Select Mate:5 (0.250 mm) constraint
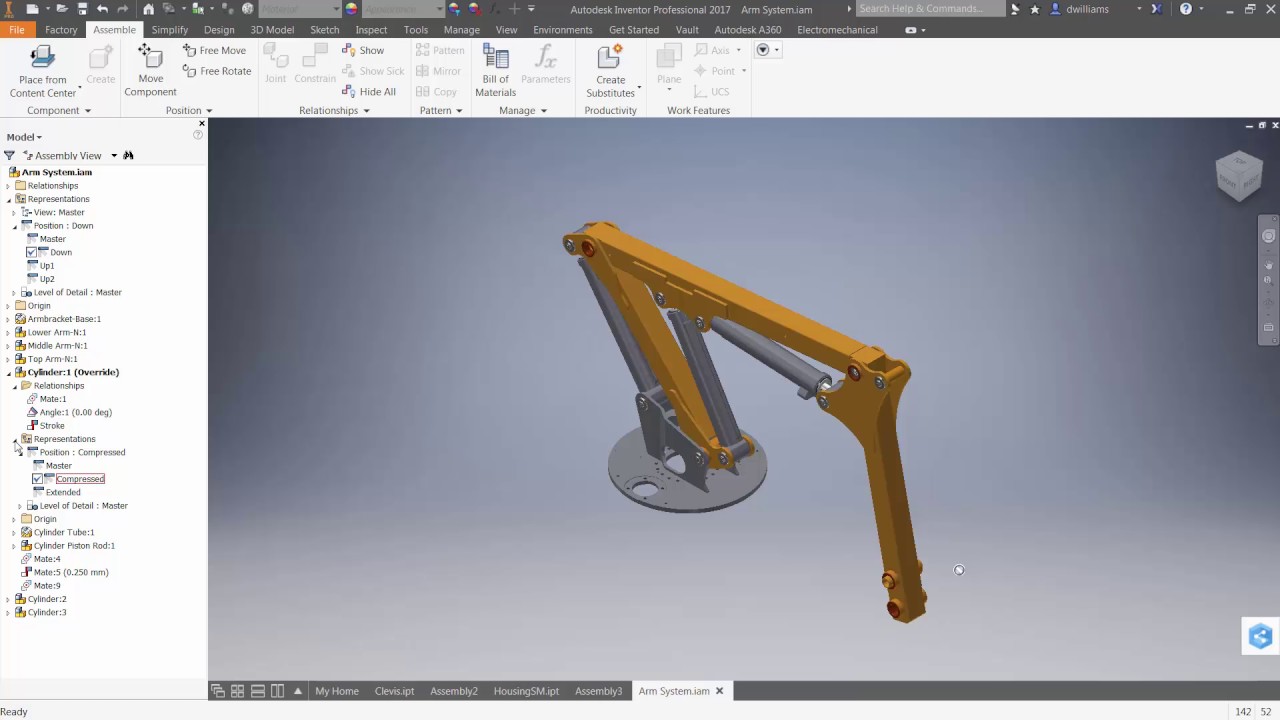The height and width of the screenshot is (720, 1280). [x=71, y=572]
